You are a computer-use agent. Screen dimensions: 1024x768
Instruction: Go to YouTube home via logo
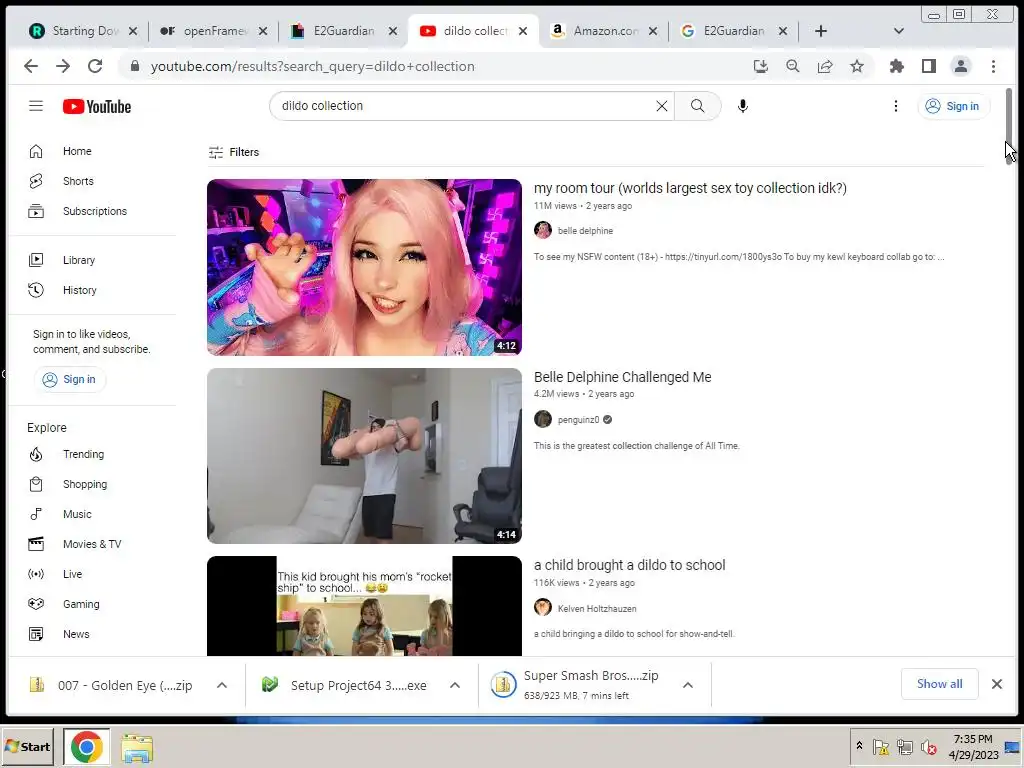coord(97,106)
